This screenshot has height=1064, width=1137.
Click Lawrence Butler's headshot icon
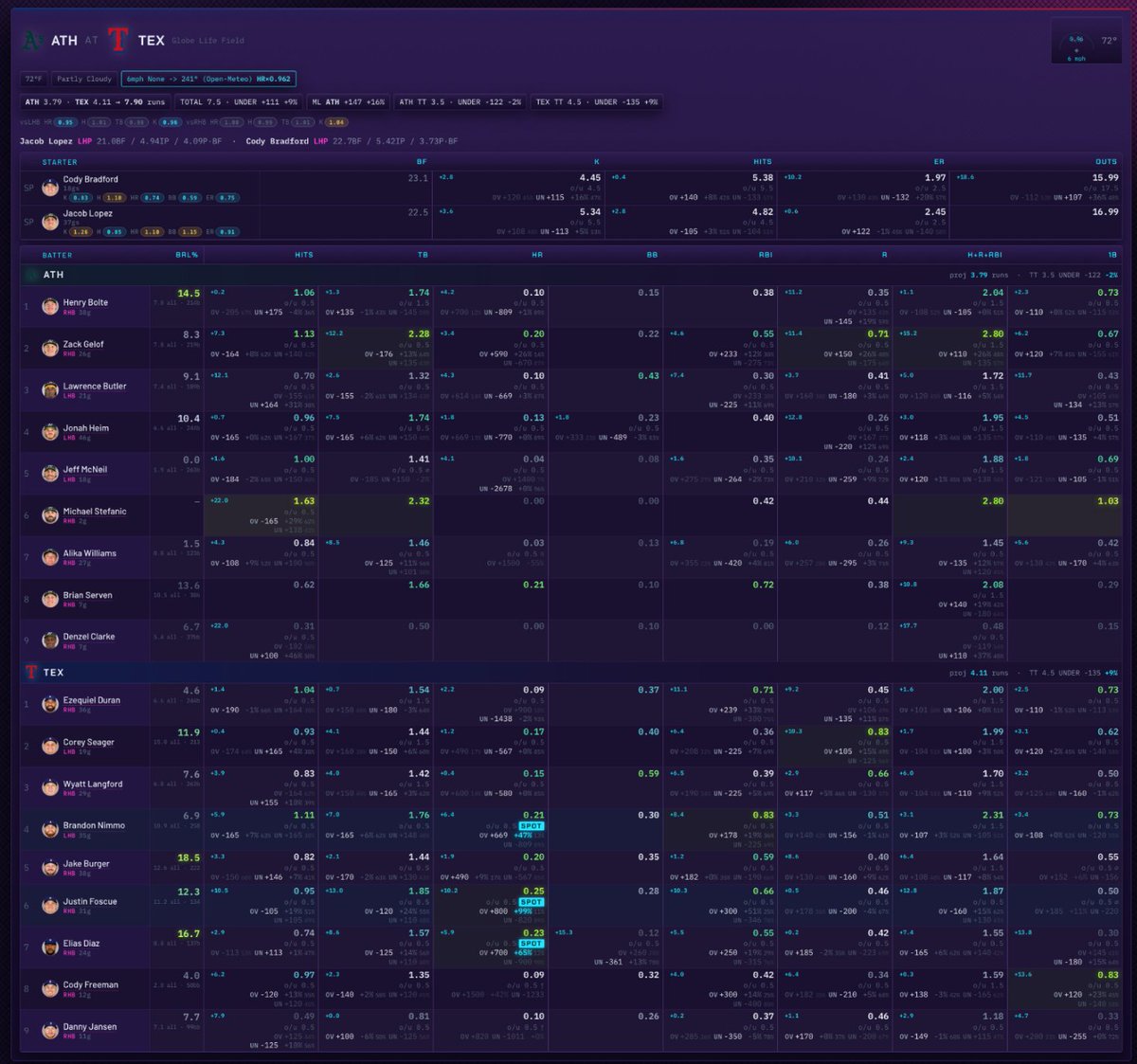[x=50, y=390]
